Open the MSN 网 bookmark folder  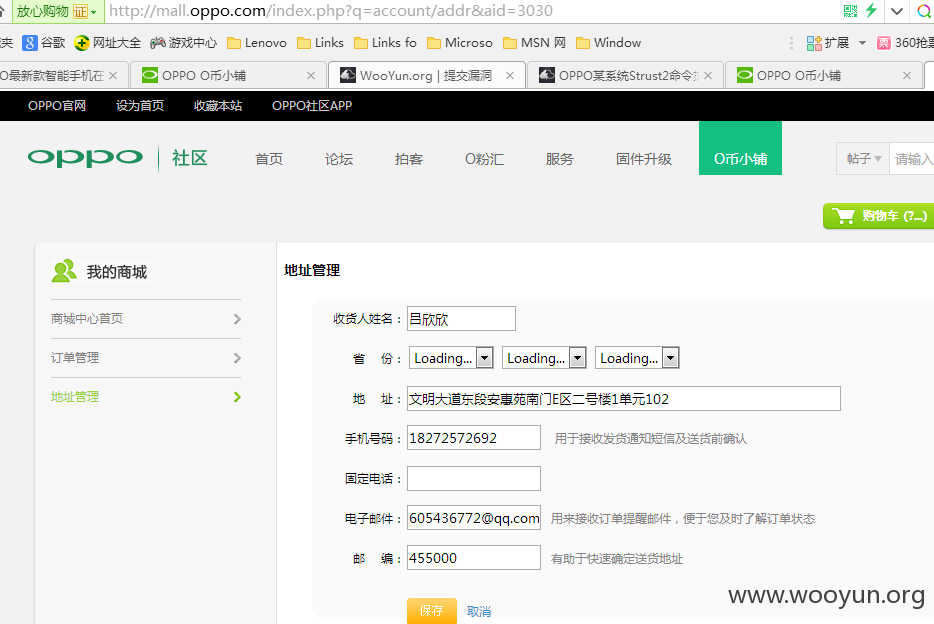(534, 43)
